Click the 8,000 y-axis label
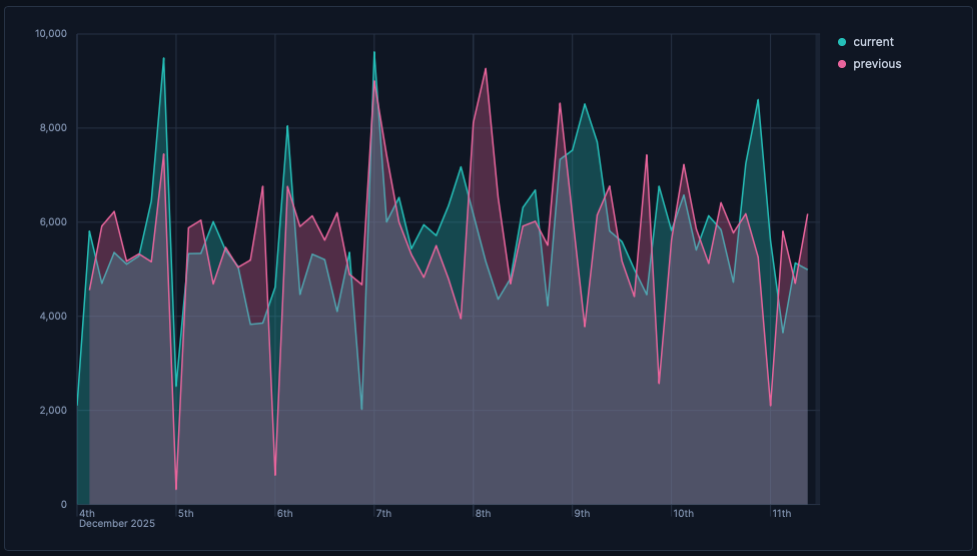 [x=53, y=128]
